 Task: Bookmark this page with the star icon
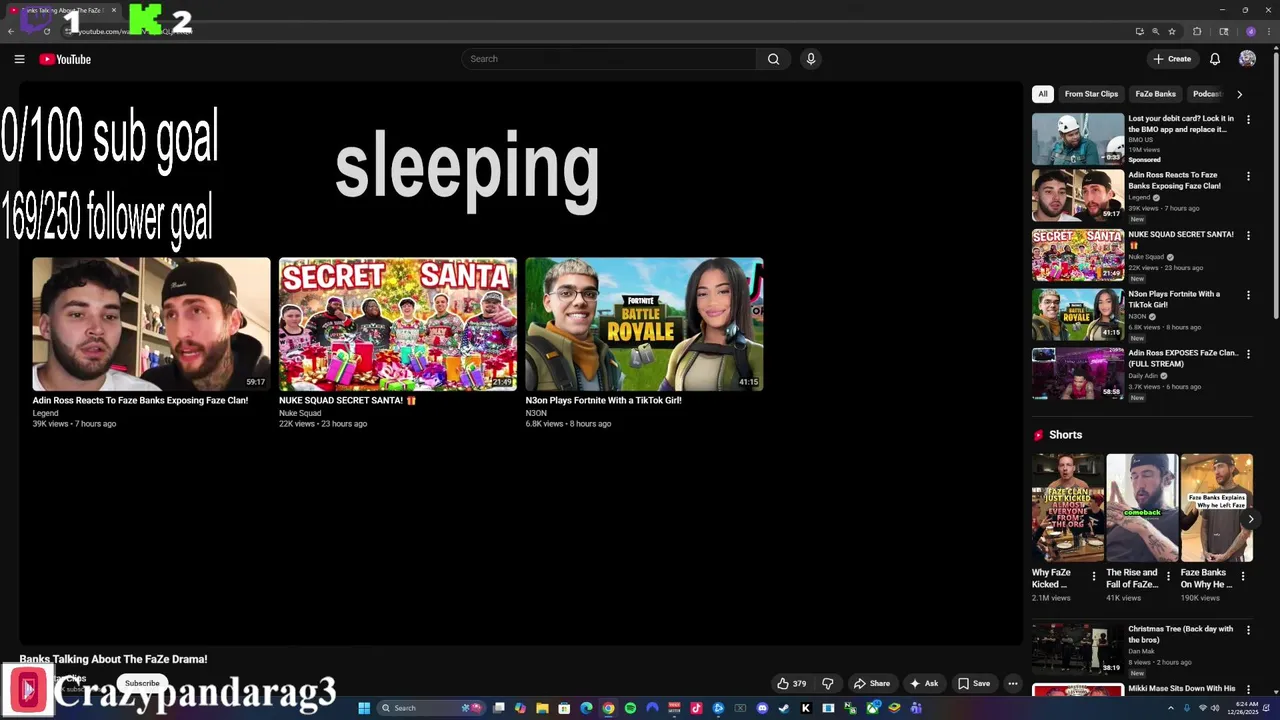[x=1172, y=31]
